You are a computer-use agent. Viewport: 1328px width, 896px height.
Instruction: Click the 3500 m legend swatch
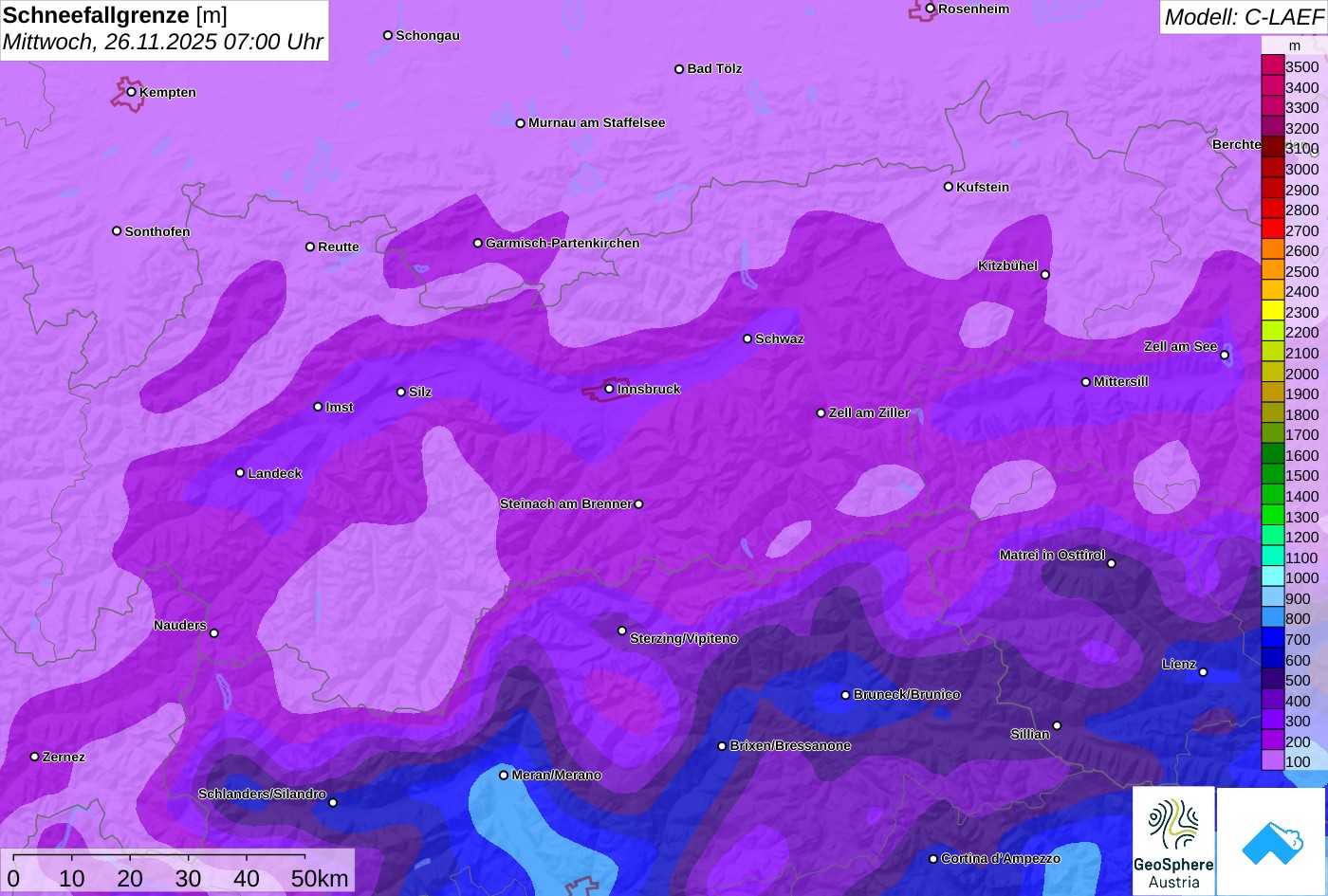coord(1272,65)
